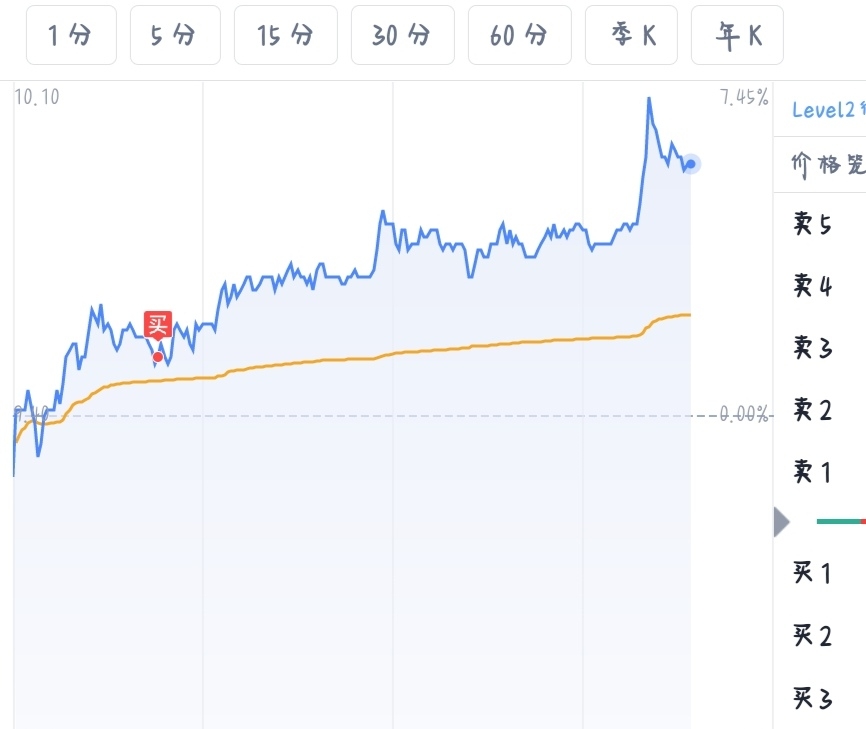
Task: Select the 买1 order row
Action: click(813, 573)
